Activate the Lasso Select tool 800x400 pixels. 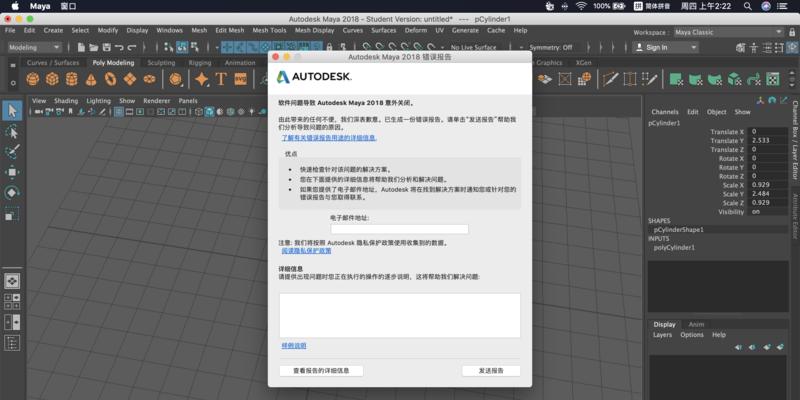pos(12,132)
